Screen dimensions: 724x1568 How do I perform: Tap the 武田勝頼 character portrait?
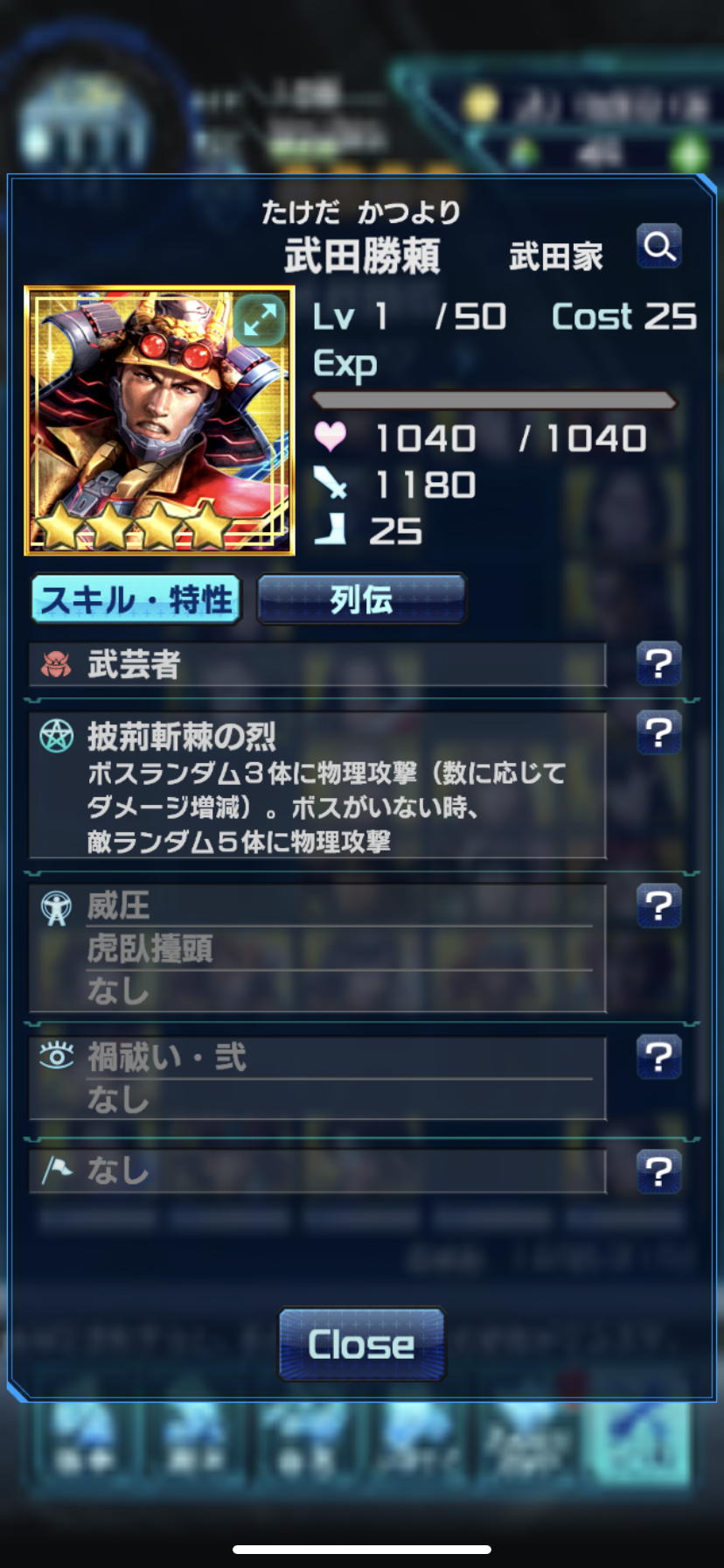coord(159,420)
